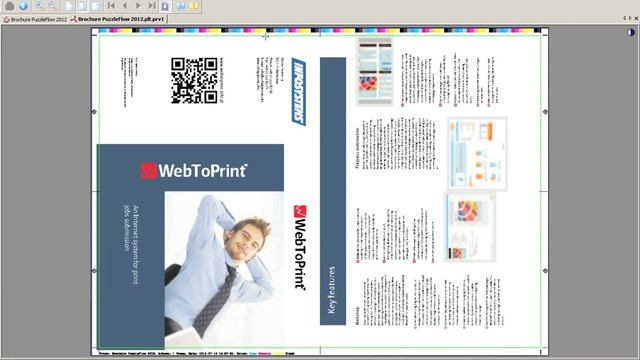
Task: Click the gray hand tool icon in toolbar
Action: click(x=9, y=6)
